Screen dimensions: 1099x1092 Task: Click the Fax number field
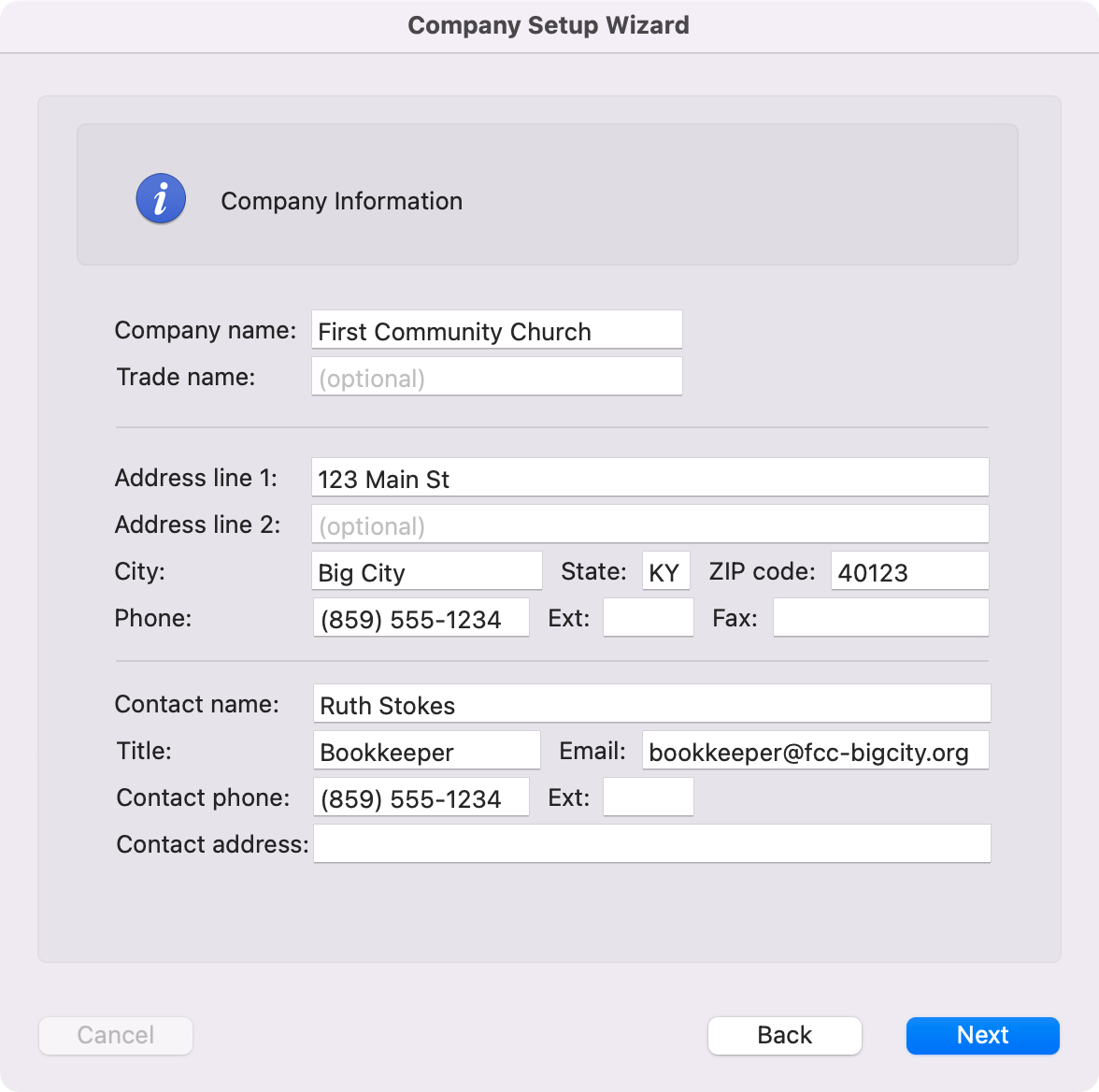tap(880, 618)
